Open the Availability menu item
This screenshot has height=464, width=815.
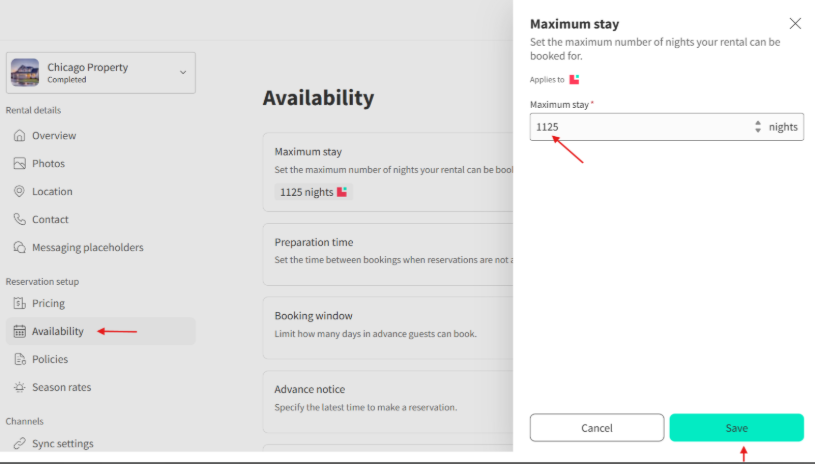click(58, 332)
